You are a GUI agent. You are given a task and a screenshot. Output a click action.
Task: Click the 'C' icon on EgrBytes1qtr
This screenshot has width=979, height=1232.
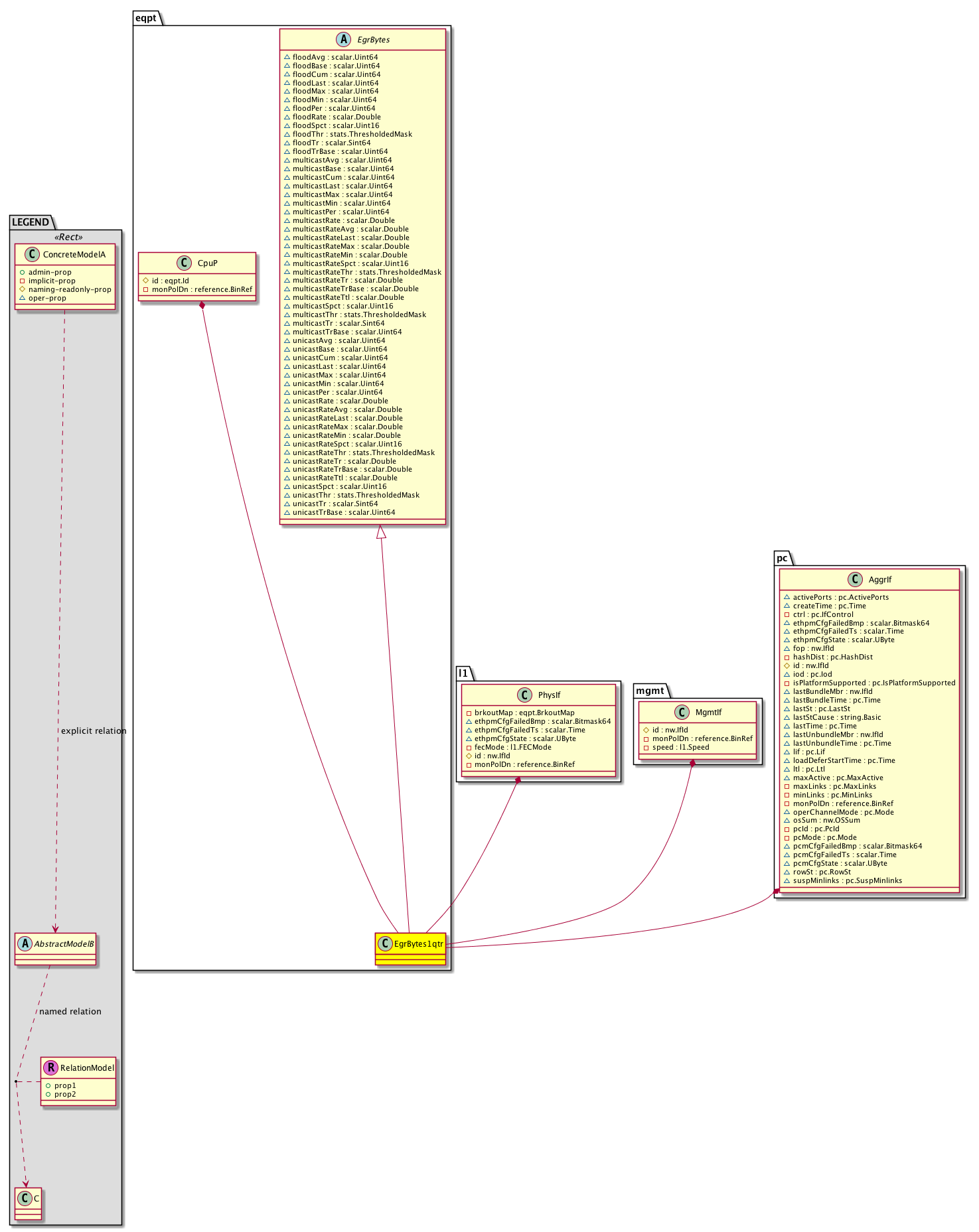click(x=385, y=943)
